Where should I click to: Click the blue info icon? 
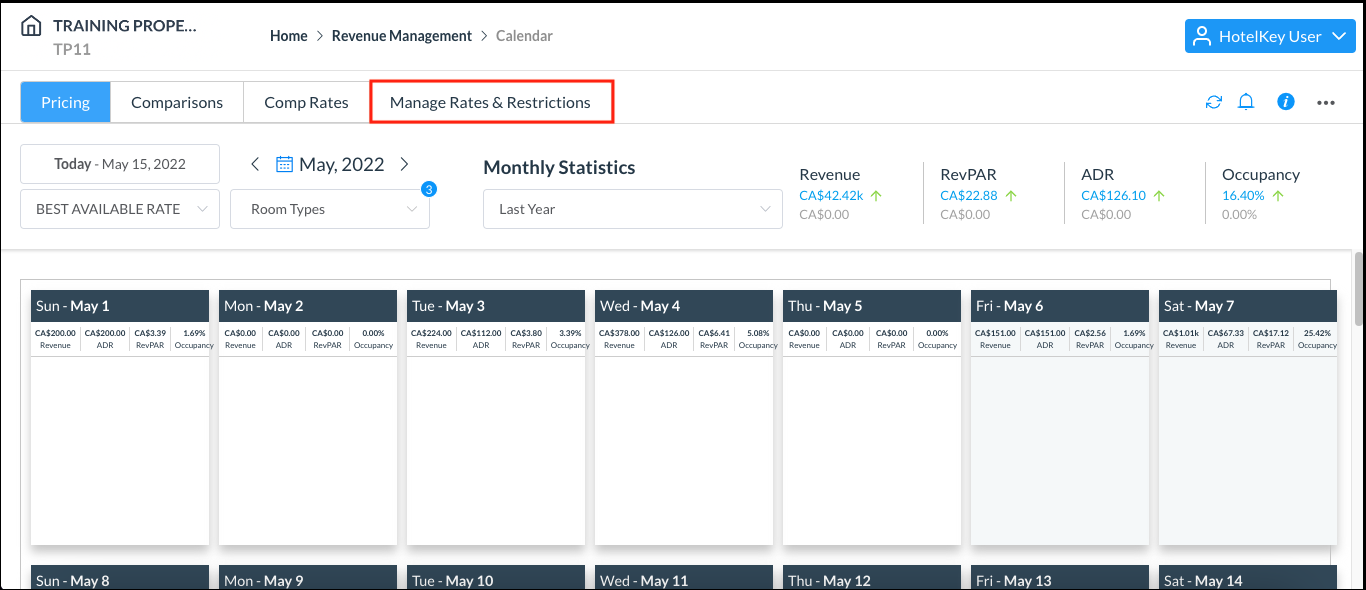coord(1285,101)
